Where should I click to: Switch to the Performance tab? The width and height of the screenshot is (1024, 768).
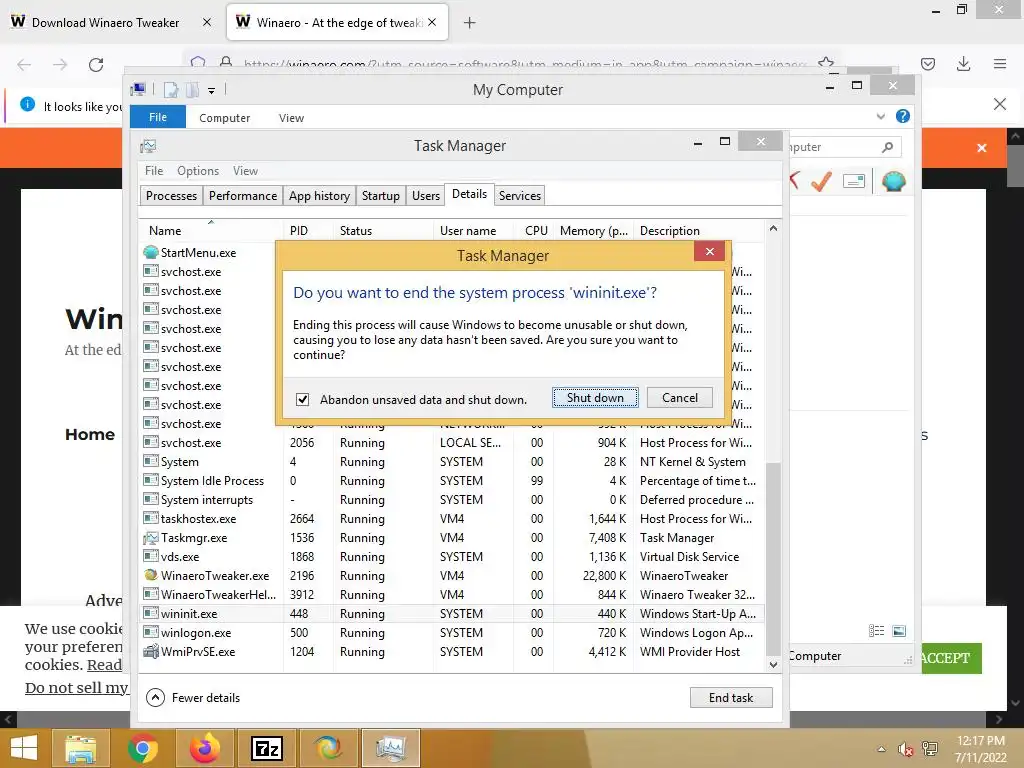click(243, 196)
